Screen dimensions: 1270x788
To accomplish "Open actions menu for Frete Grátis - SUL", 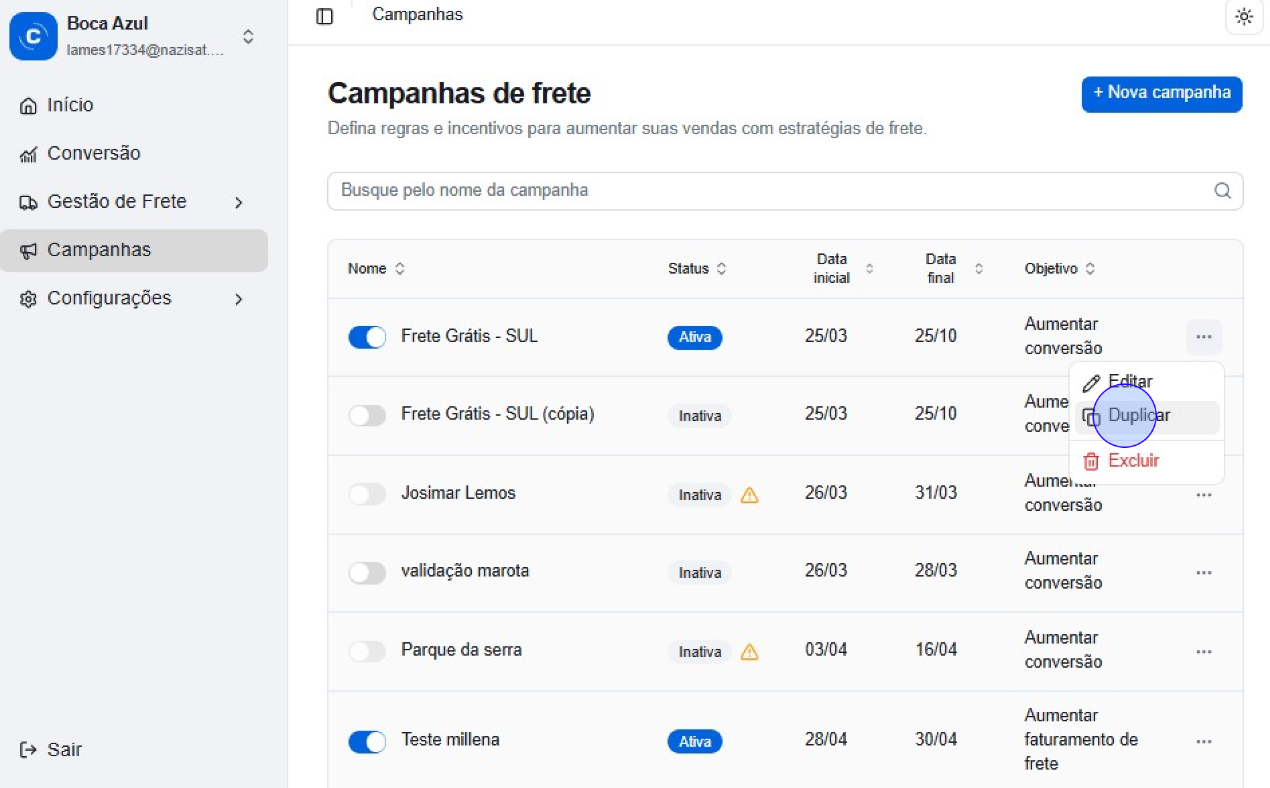I will 1204,337.
